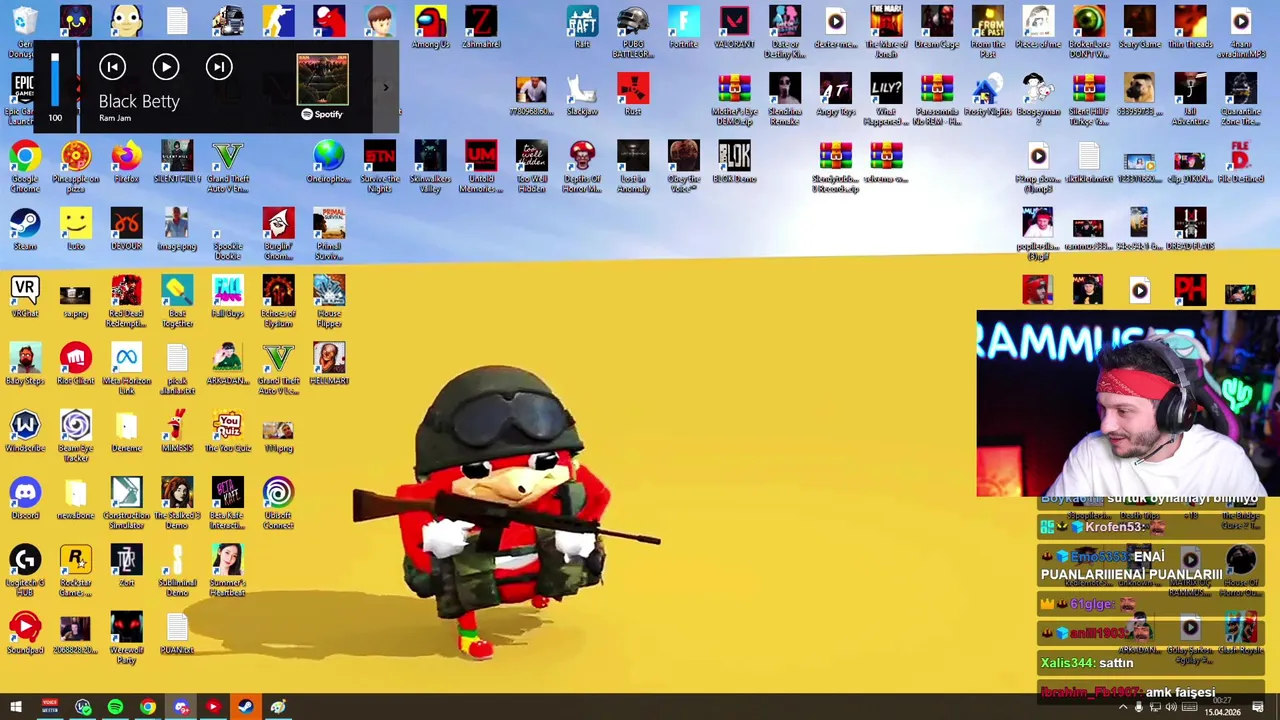Launch Logitech G HUB icon
This screenshot has height=720, width=1280.
pos(25,571)
